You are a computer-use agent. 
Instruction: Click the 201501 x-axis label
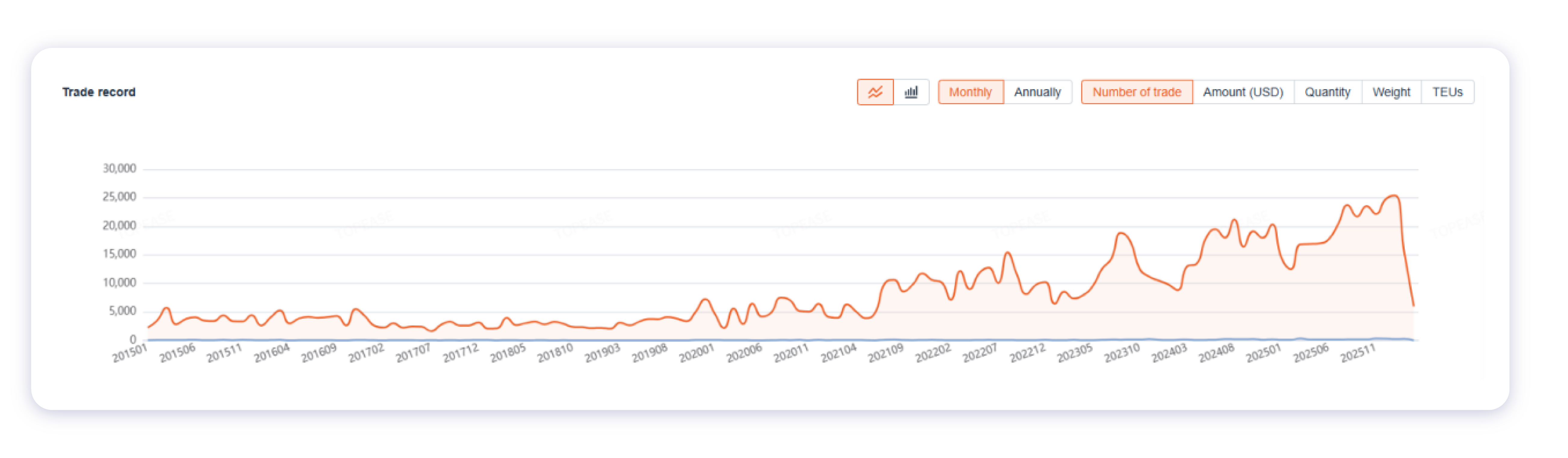130,353
